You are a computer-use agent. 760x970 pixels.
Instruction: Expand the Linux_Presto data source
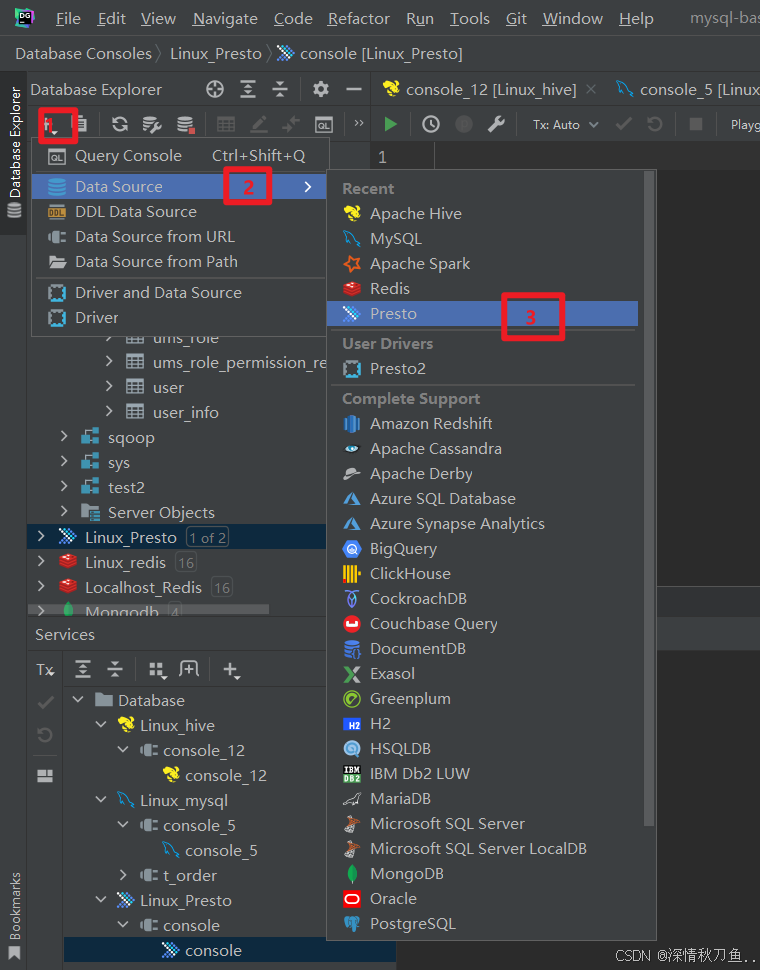point(41,536)
